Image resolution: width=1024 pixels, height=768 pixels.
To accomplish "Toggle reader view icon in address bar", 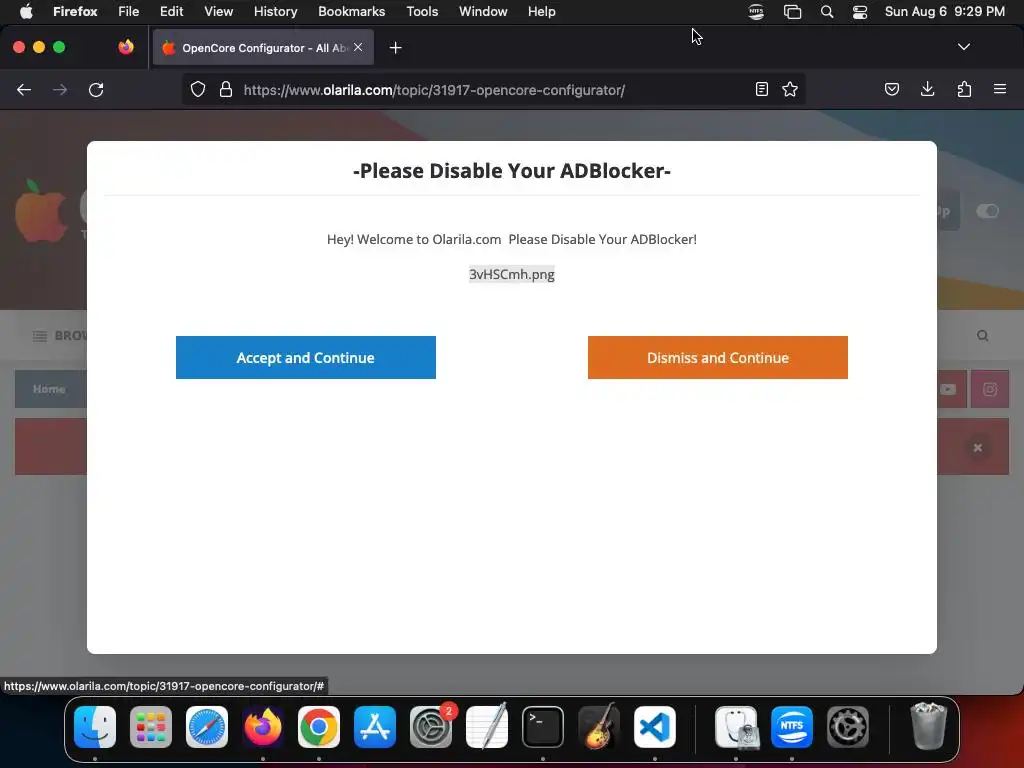I will [761, 89].
